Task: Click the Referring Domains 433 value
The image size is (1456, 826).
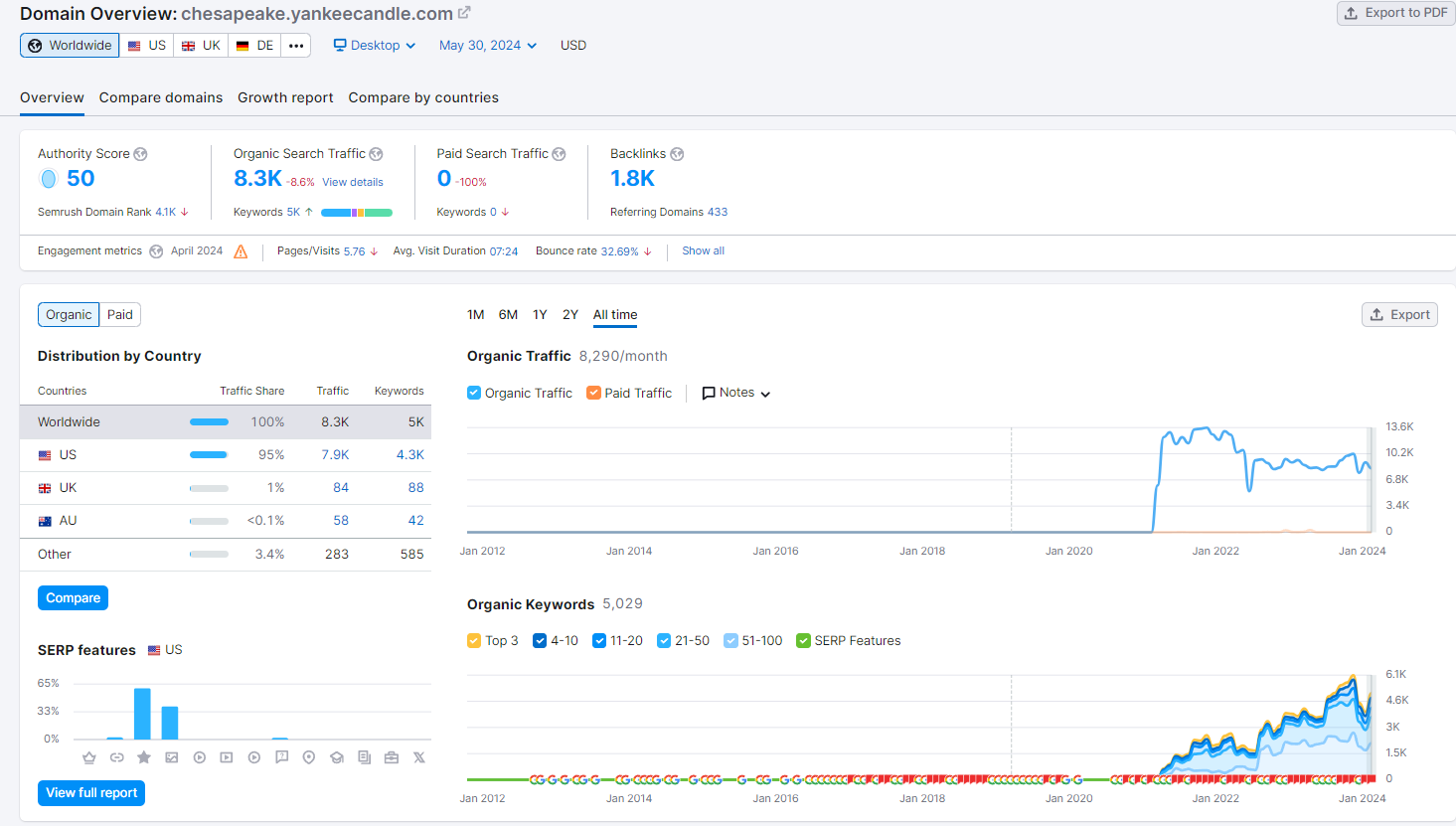Action: [718, 213]
